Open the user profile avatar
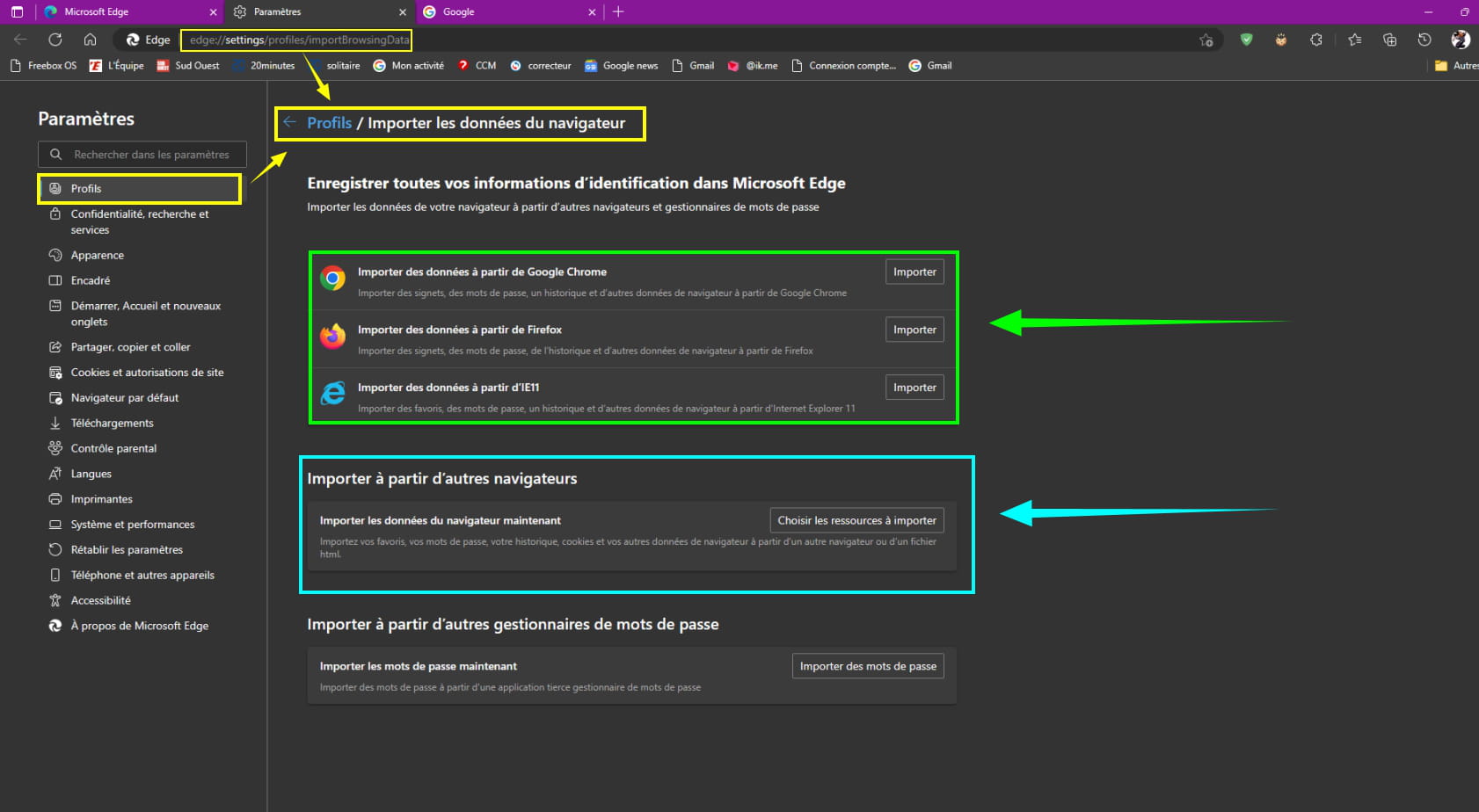This screenshot has height=812, width=1479. [1461, 40]
